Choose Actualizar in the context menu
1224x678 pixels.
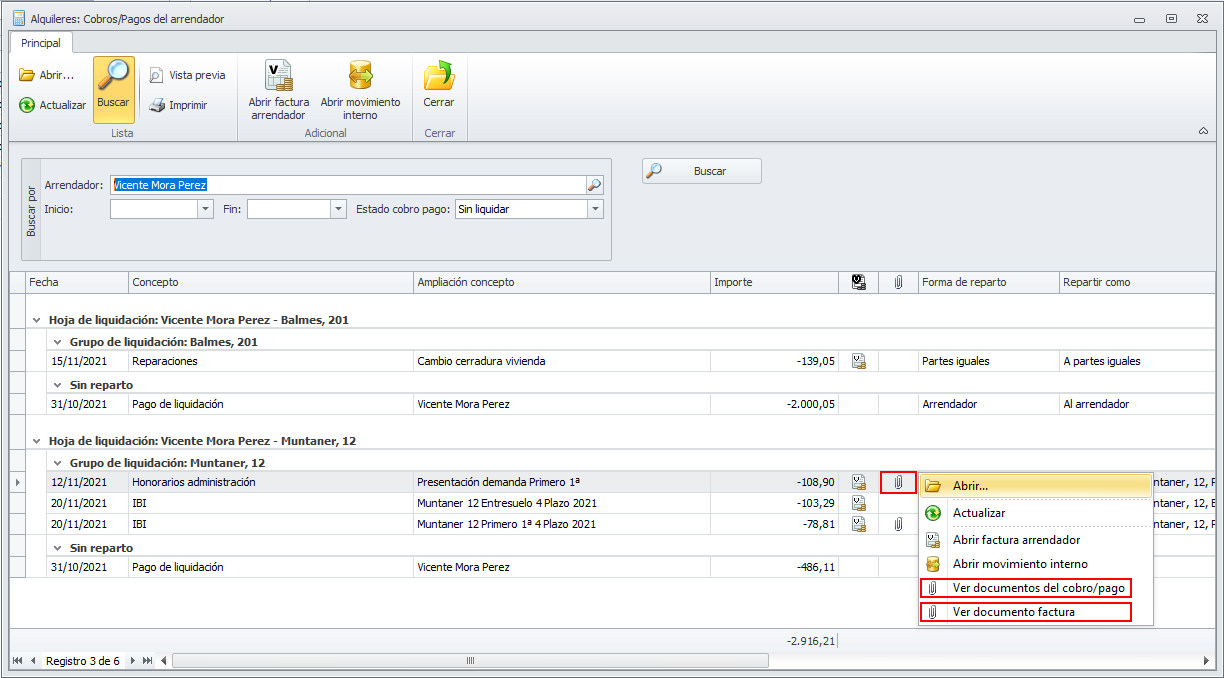(1035, 513)
